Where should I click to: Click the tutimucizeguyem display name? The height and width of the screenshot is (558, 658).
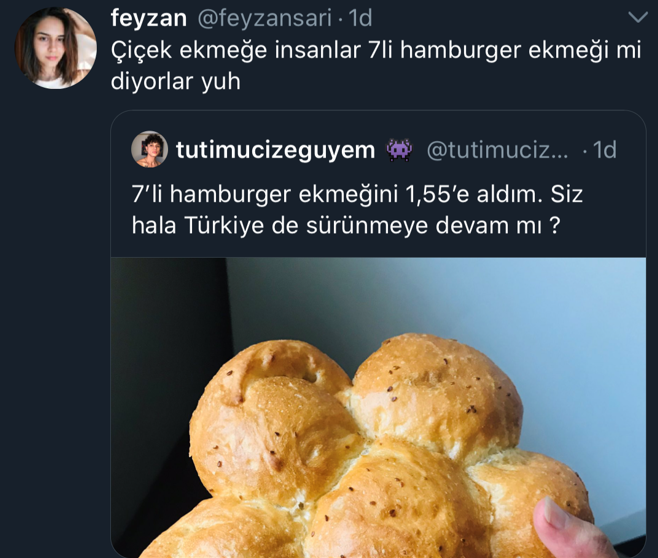coord(276,150)
